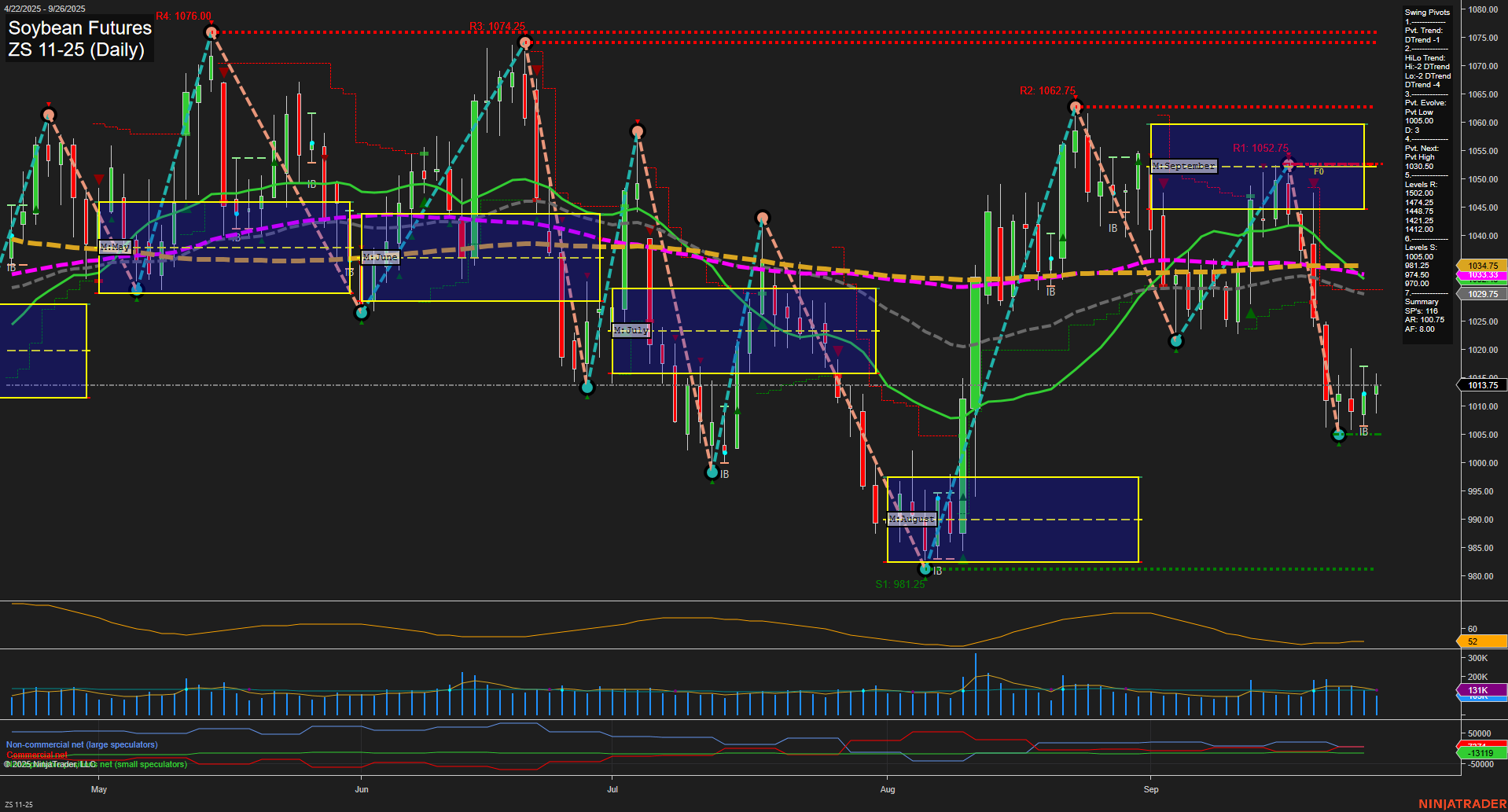Select the ZS 11-25 tab at bottom left
The height and width of the screenshot is (812, 1508).
tap(17, 803)
